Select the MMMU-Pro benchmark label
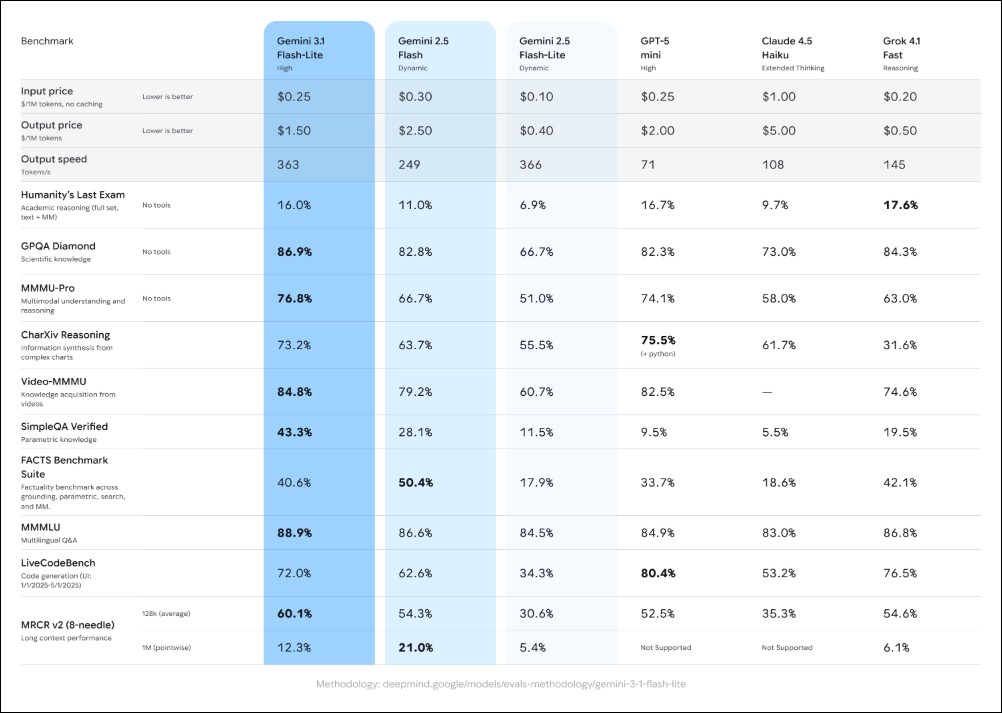This screenshot has height=713, width=1002. pyautogui.click(x=50, y=288)
